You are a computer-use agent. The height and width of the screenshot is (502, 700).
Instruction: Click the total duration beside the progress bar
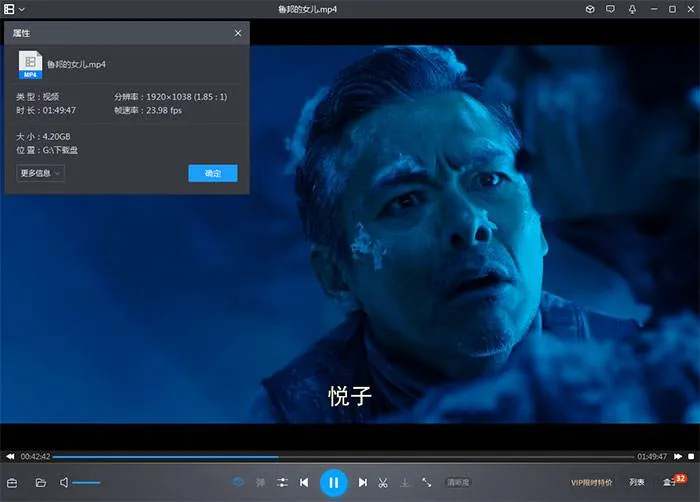652,456
